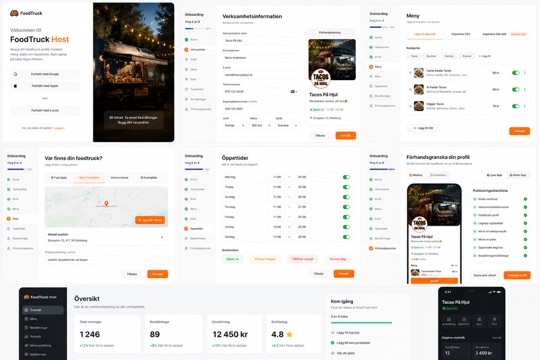
Task: Turn off the Söndag opening hours toggle
Action: (x=346, y=237)
